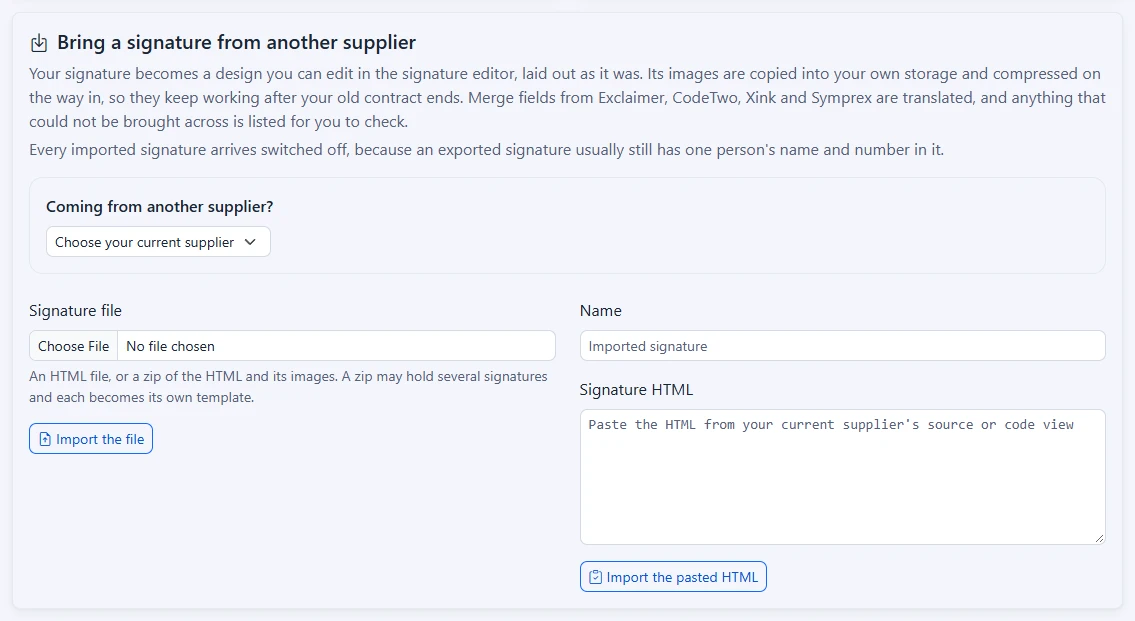Viewport: 1135px width, 621px height.
Task: Click the 'Name' field label
Action: coord(601,310)
